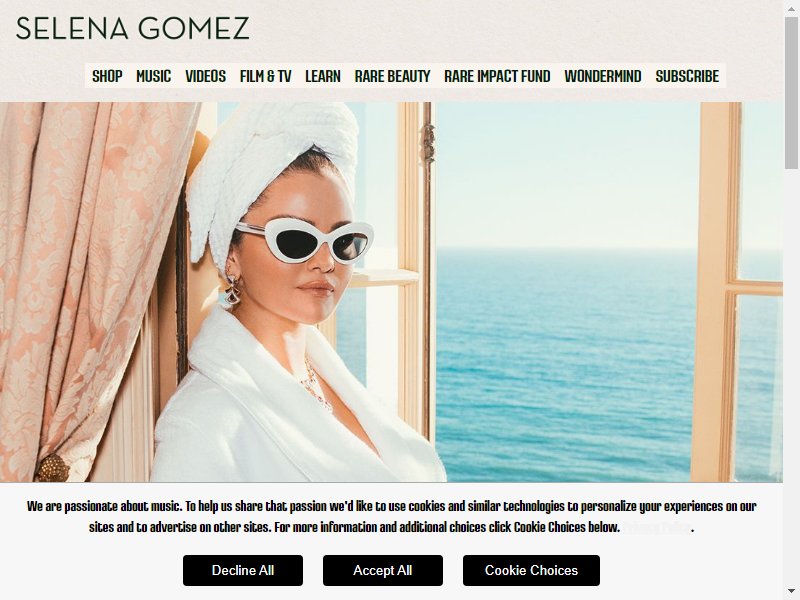Click the faint Privacy Policy link
The width and height of the screenshot is (800, 600).
(x=657, y=527)
